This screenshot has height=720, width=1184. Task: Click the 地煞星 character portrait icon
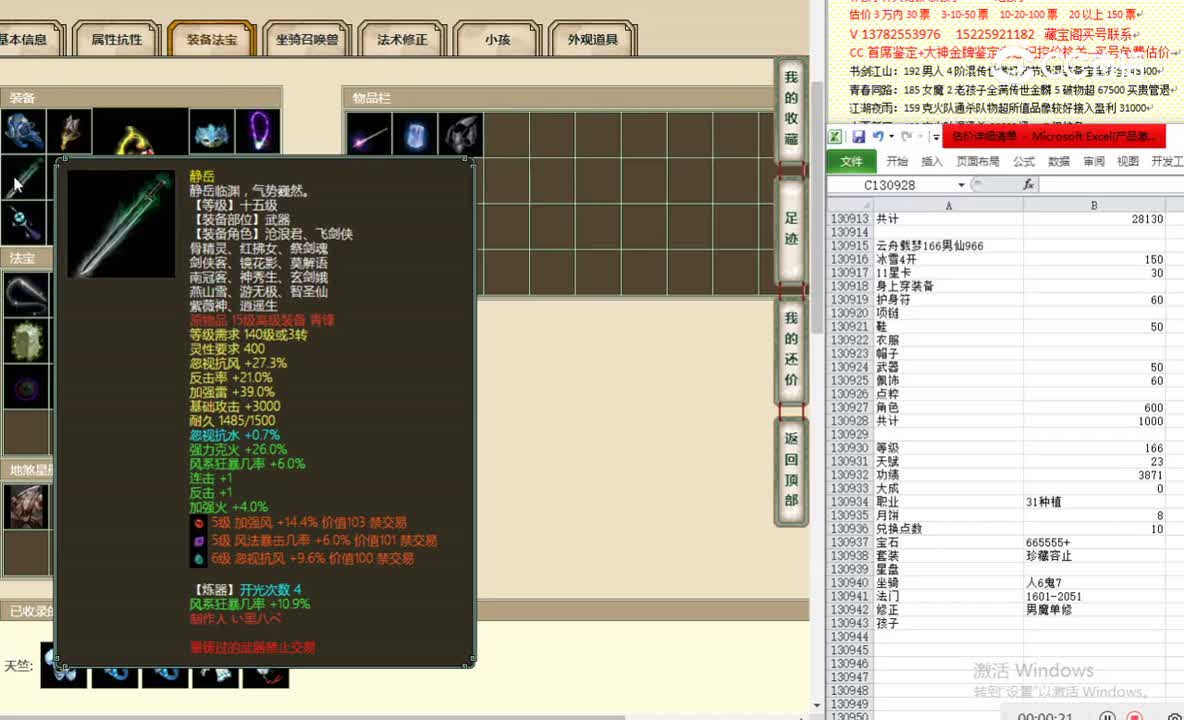pyautogui.click(x=26, y=506)
